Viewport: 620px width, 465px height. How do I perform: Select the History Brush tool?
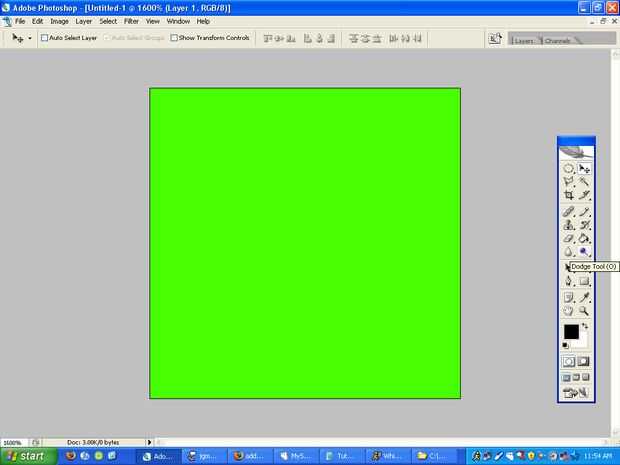click(584, 225)
